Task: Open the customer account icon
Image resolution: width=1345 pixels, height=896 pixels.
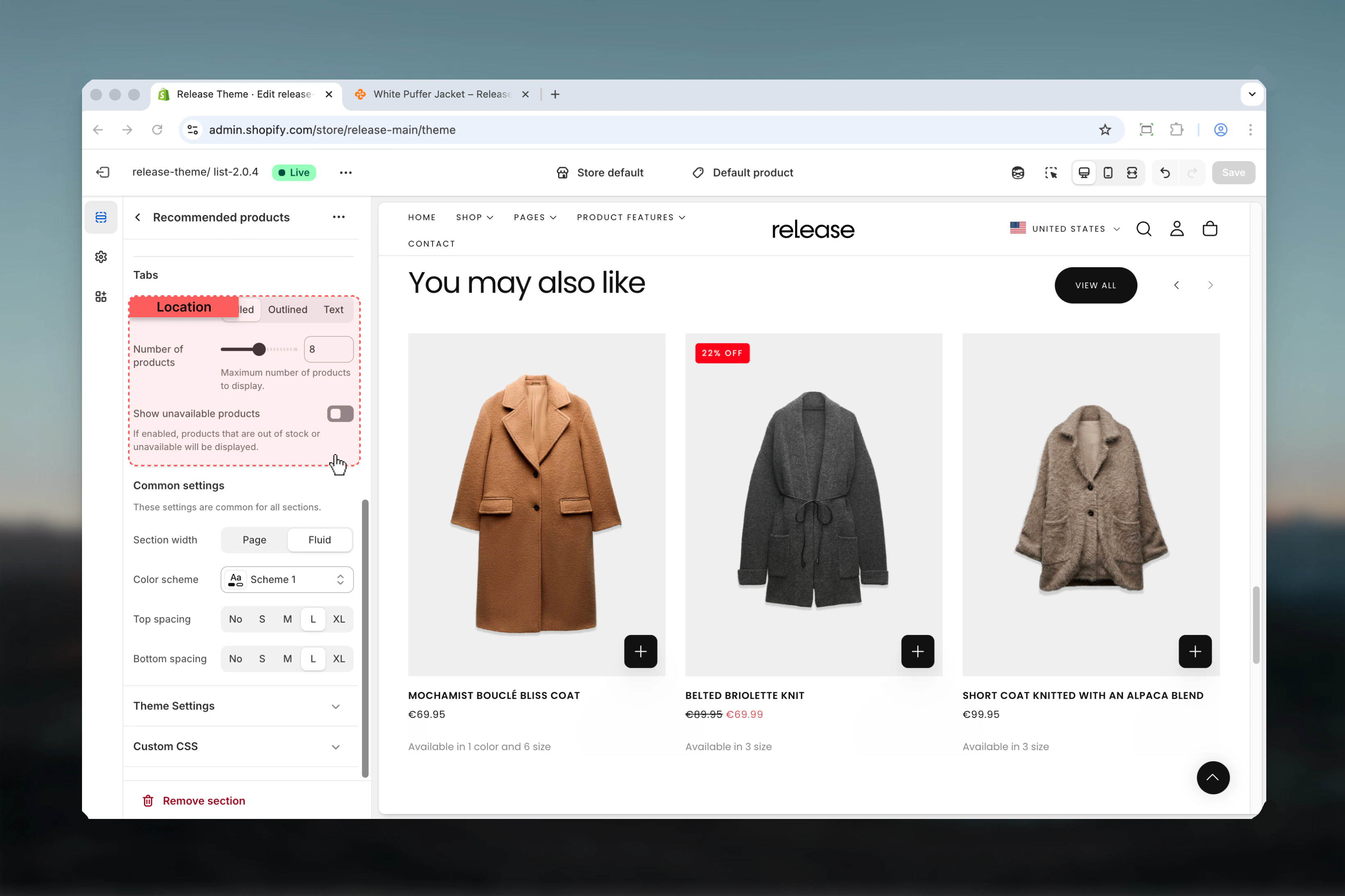Action: (1177, 229)
